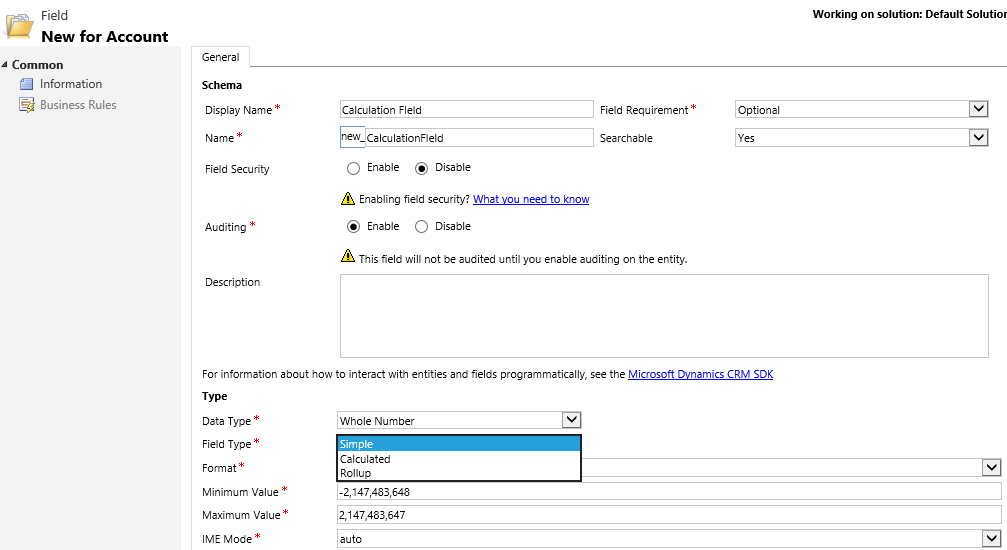Open the Field Requirement dropdown arrow

tap(978, 109)
